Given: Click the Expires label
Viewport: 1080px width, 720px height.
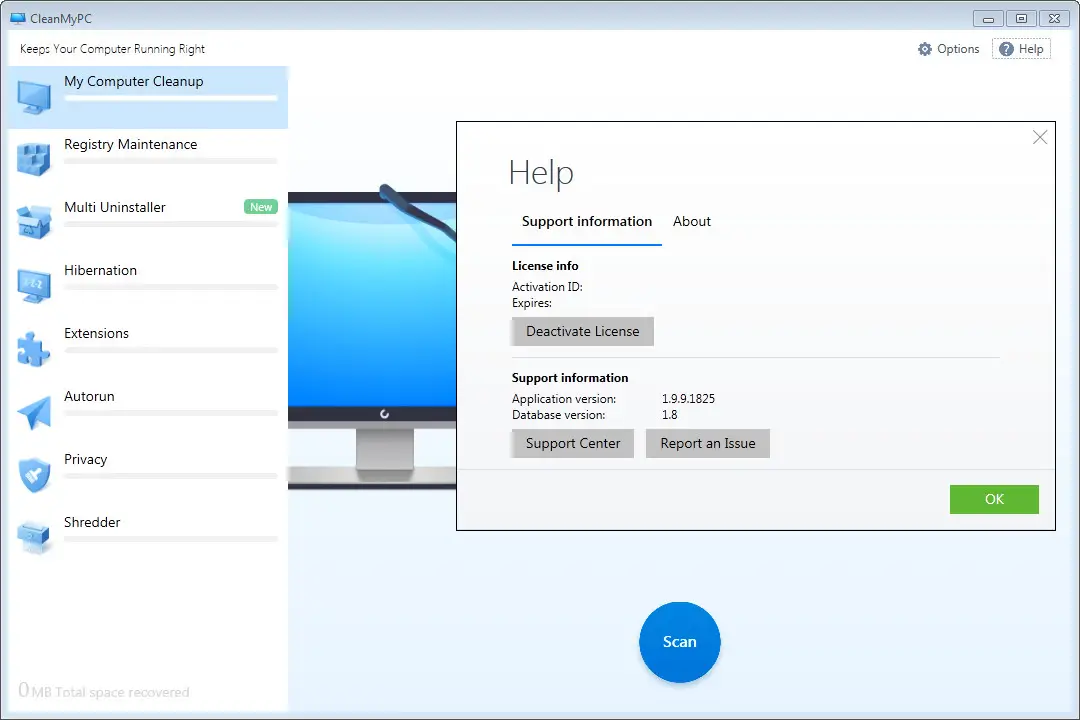Looking at the screenshot, I should point(532,303).
